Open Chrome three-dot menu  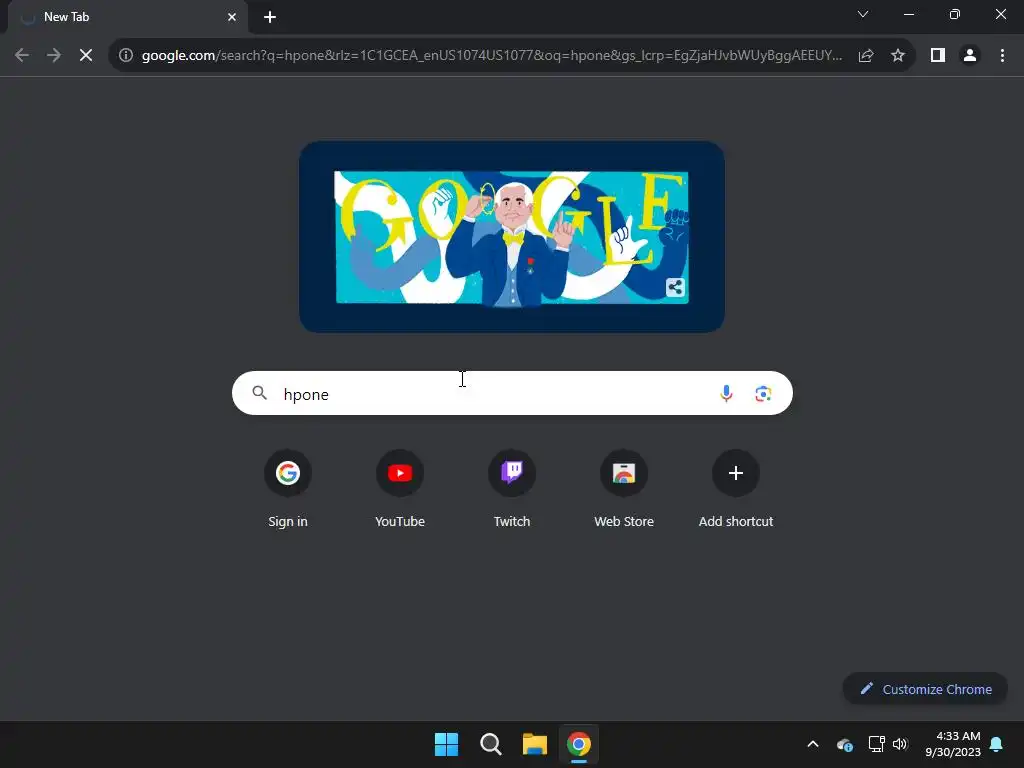tap(1002, 56)
